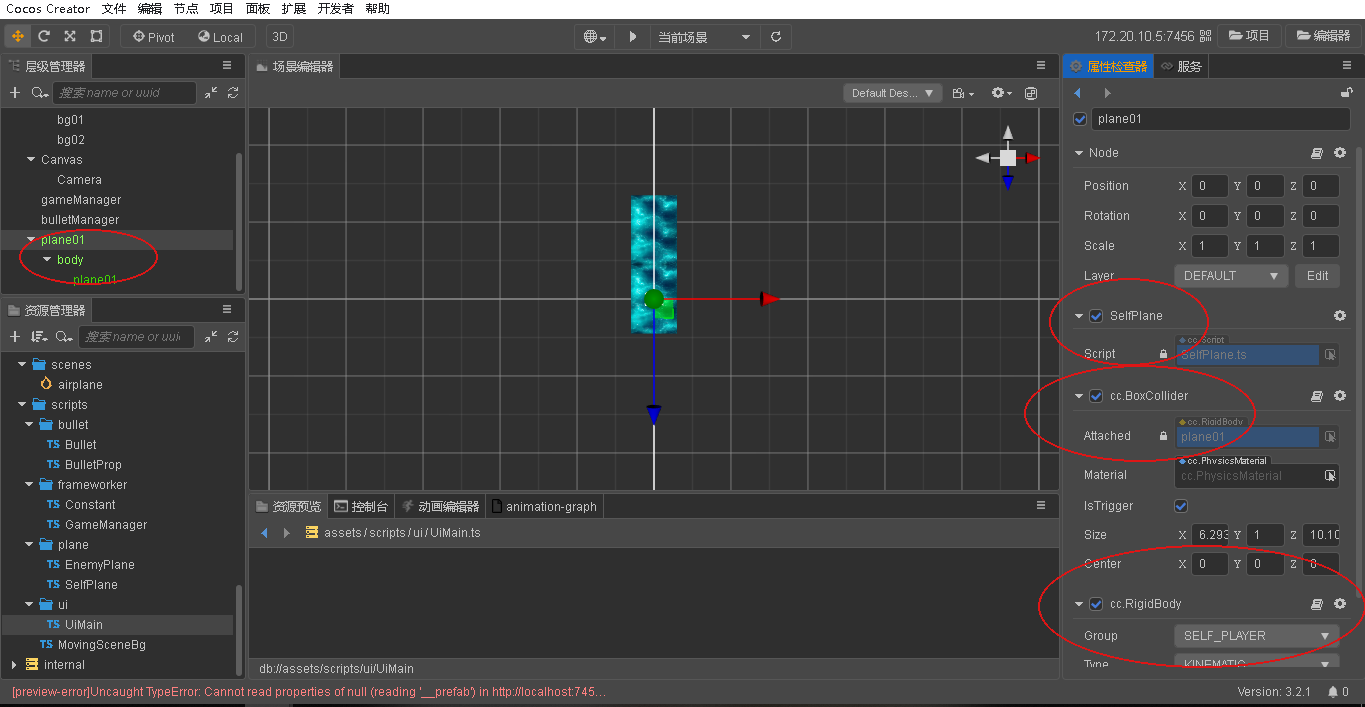This screenshot has width=1365, height=707.
Task: Open Node section help book icon
Action: tap(1317, 153)
